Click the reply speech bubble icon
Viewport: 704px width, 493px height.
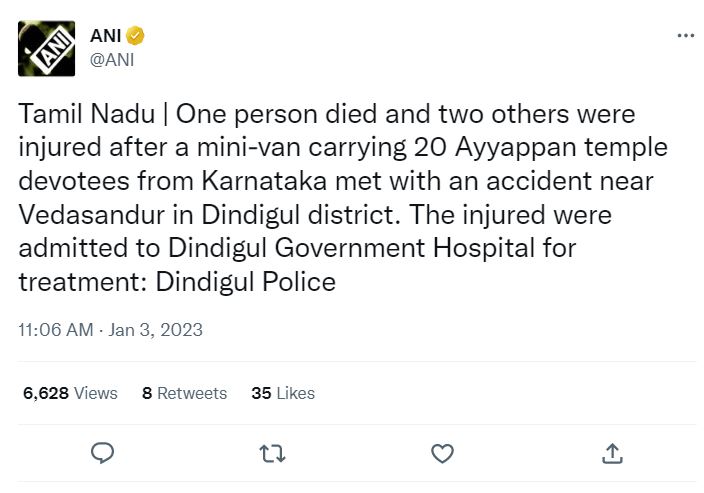(x=102, y=453)
